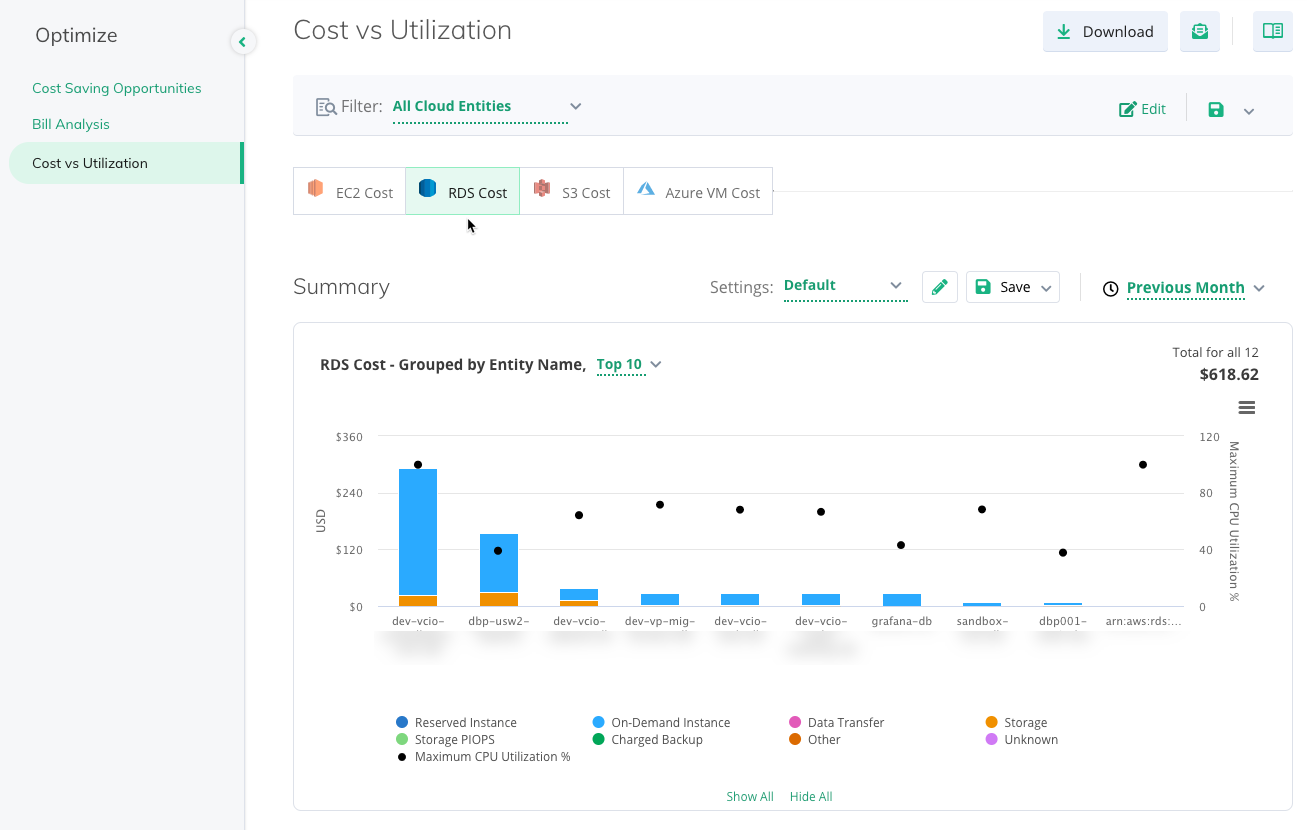Toggle Storage PIOPS legend series
The width and height of the screenshot is (1307, 830).
pos(445,739)
